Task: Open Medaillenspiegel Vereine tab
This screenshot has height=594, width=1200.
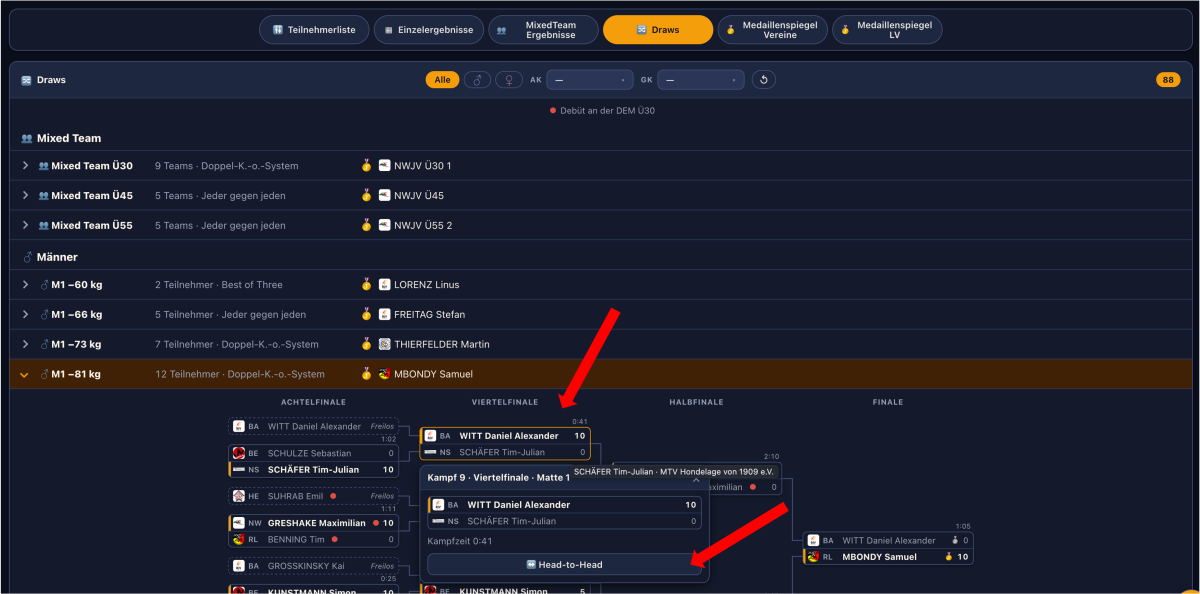Action: point(772,30)
